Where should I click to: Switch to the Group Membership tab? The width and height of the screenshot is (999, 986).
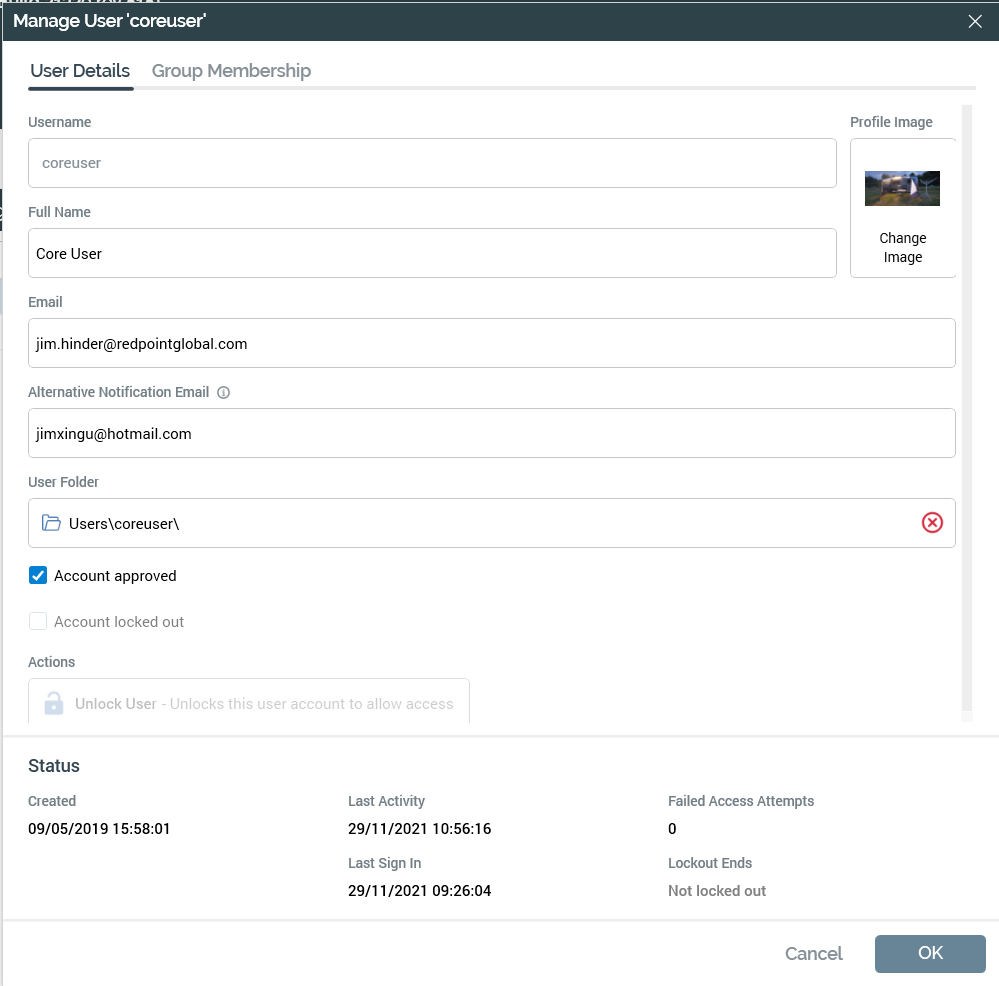231,71
